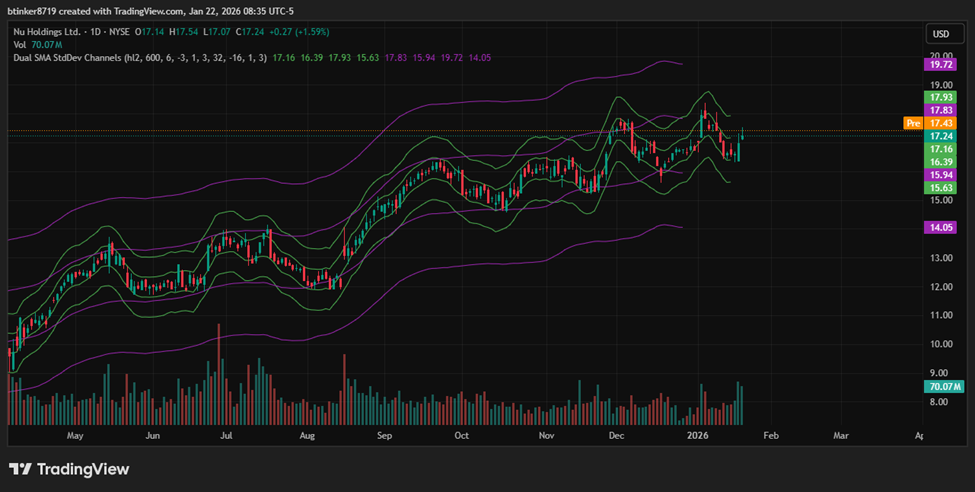
Task: Open the USD currency selector
Action: point(941,32)
